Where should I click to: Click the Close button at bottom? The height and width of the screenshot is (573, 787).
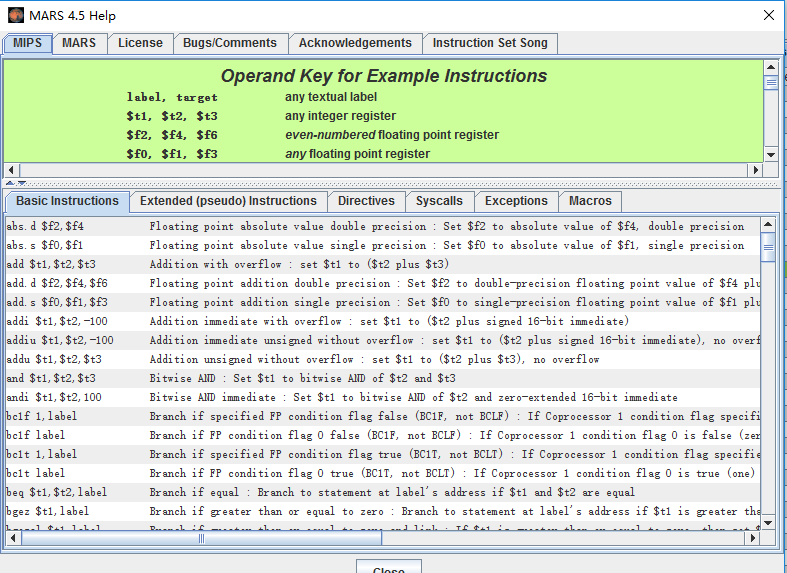click(x=389, y=567)
